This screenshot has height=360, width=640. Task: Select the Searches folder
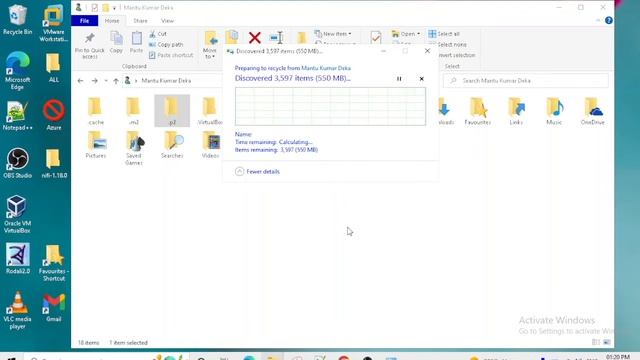172,144
